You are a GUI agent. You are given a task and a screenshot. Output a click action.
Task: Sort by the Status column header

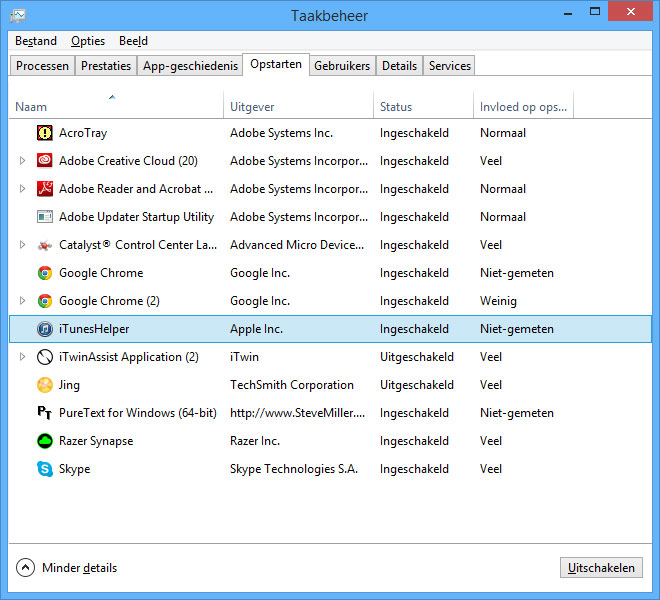pos(423,107)
